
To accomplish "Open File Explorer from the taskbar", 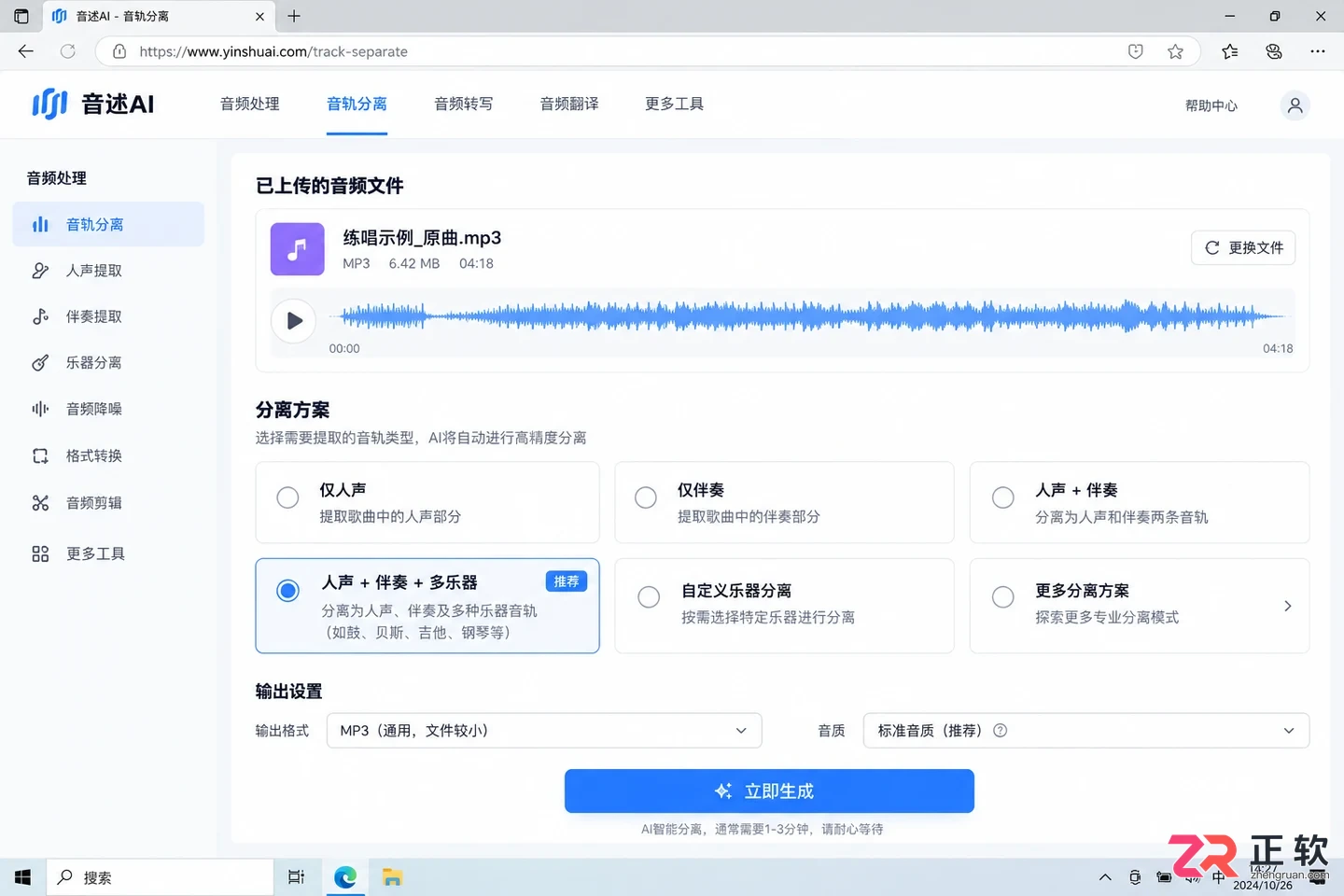I will point(392,877).
